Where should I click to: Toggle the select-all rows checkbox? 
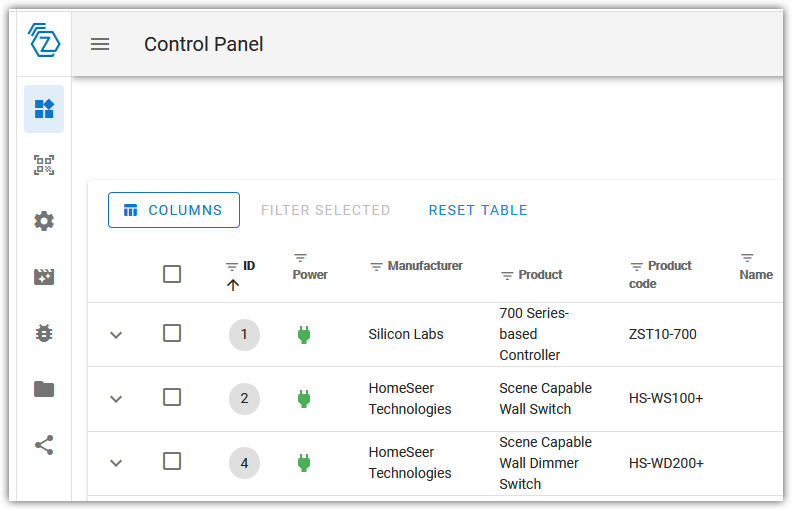[172, 274]
